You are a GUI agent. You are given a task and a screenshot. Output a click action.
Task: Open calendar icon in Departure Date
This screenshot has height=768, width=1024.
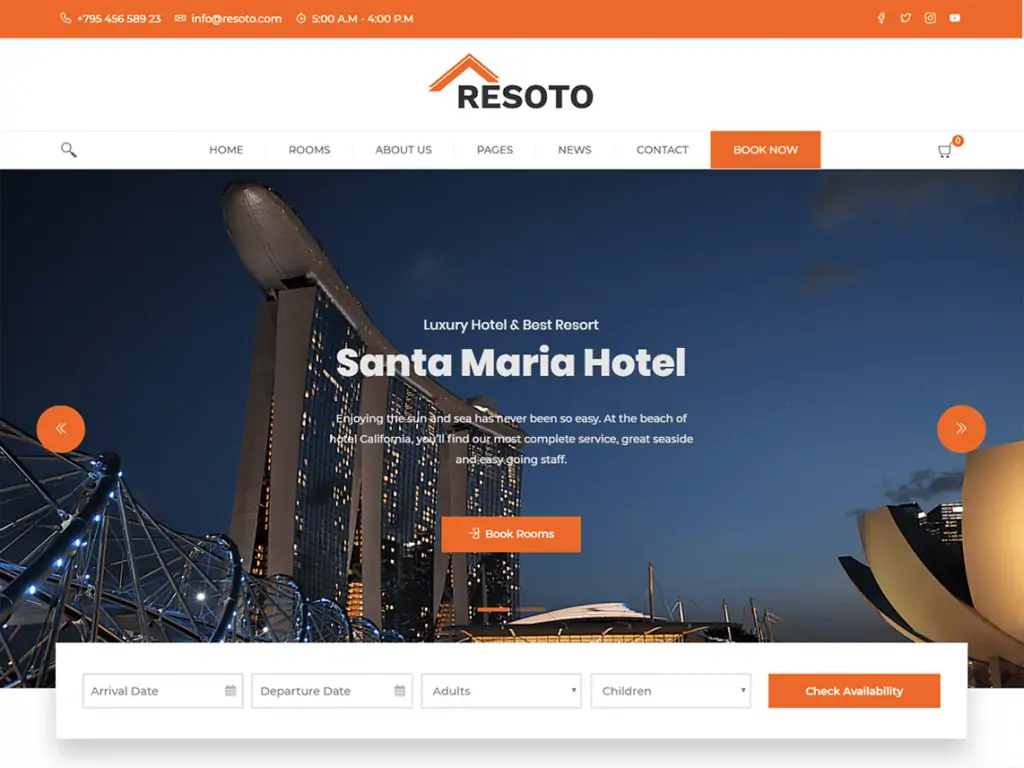point(400,691)
